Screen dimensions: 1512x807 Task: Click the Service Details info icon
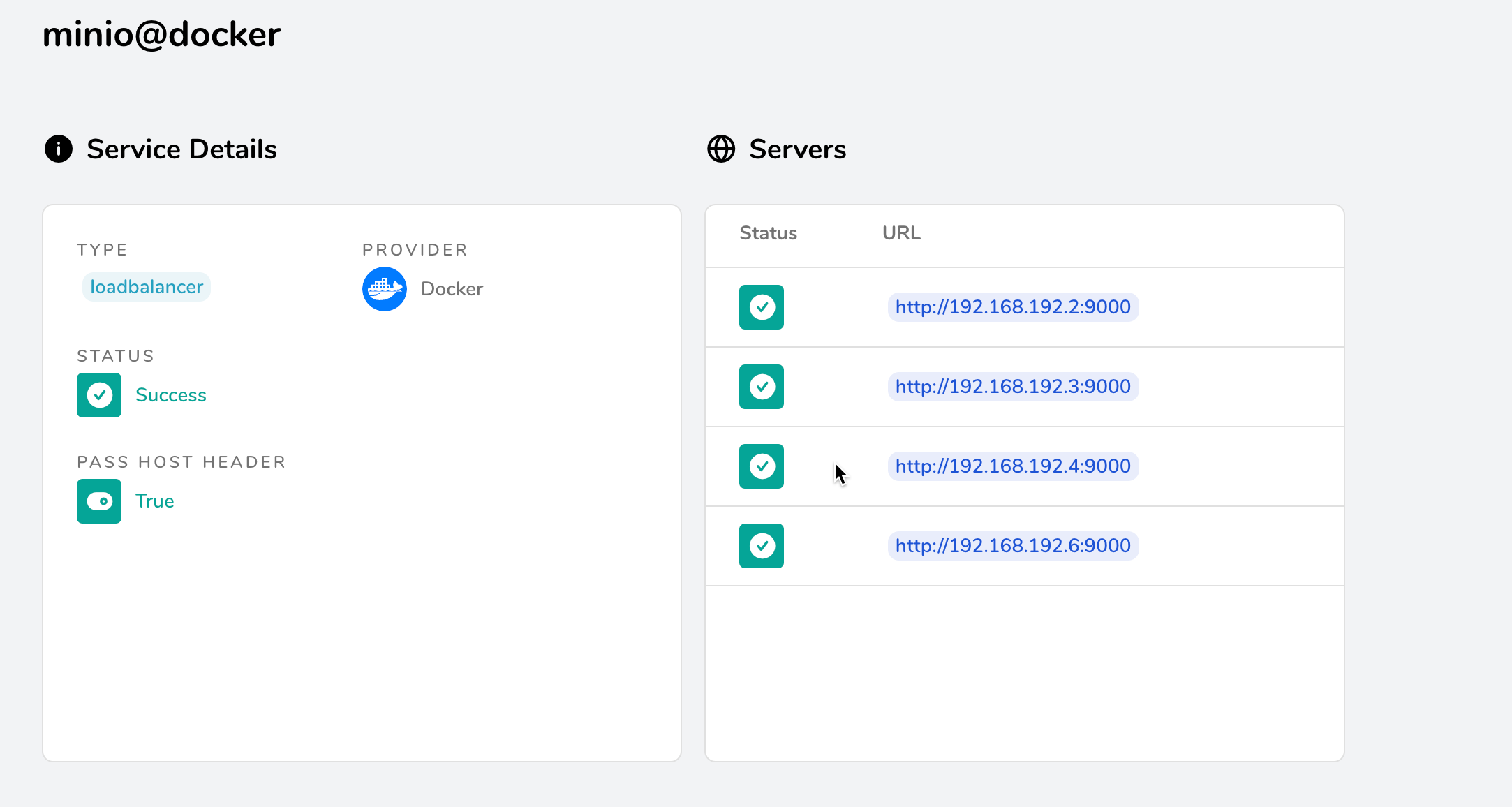pos(59,149)
